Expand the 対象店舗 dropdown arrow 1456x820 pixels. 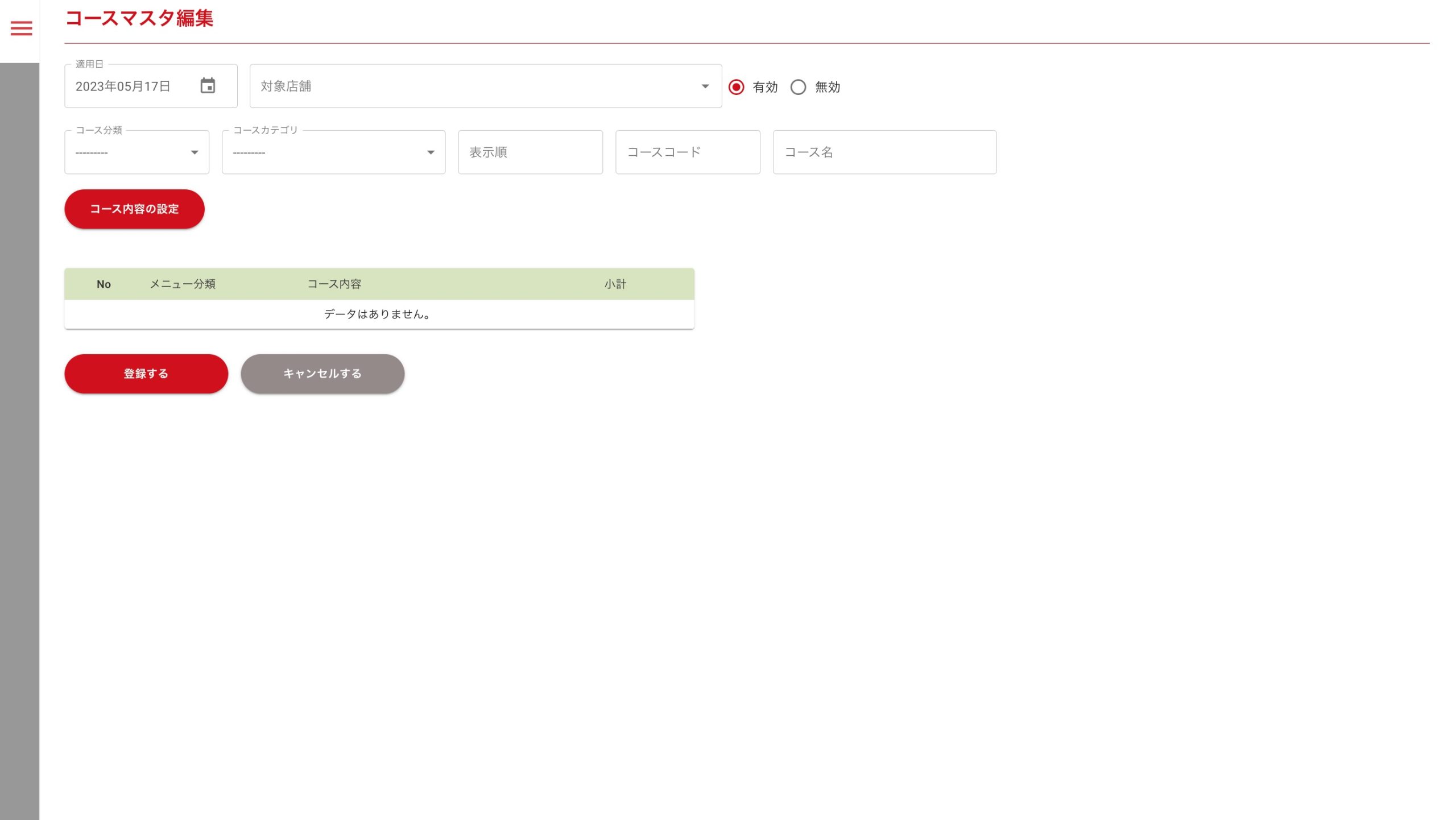(705, 86)
